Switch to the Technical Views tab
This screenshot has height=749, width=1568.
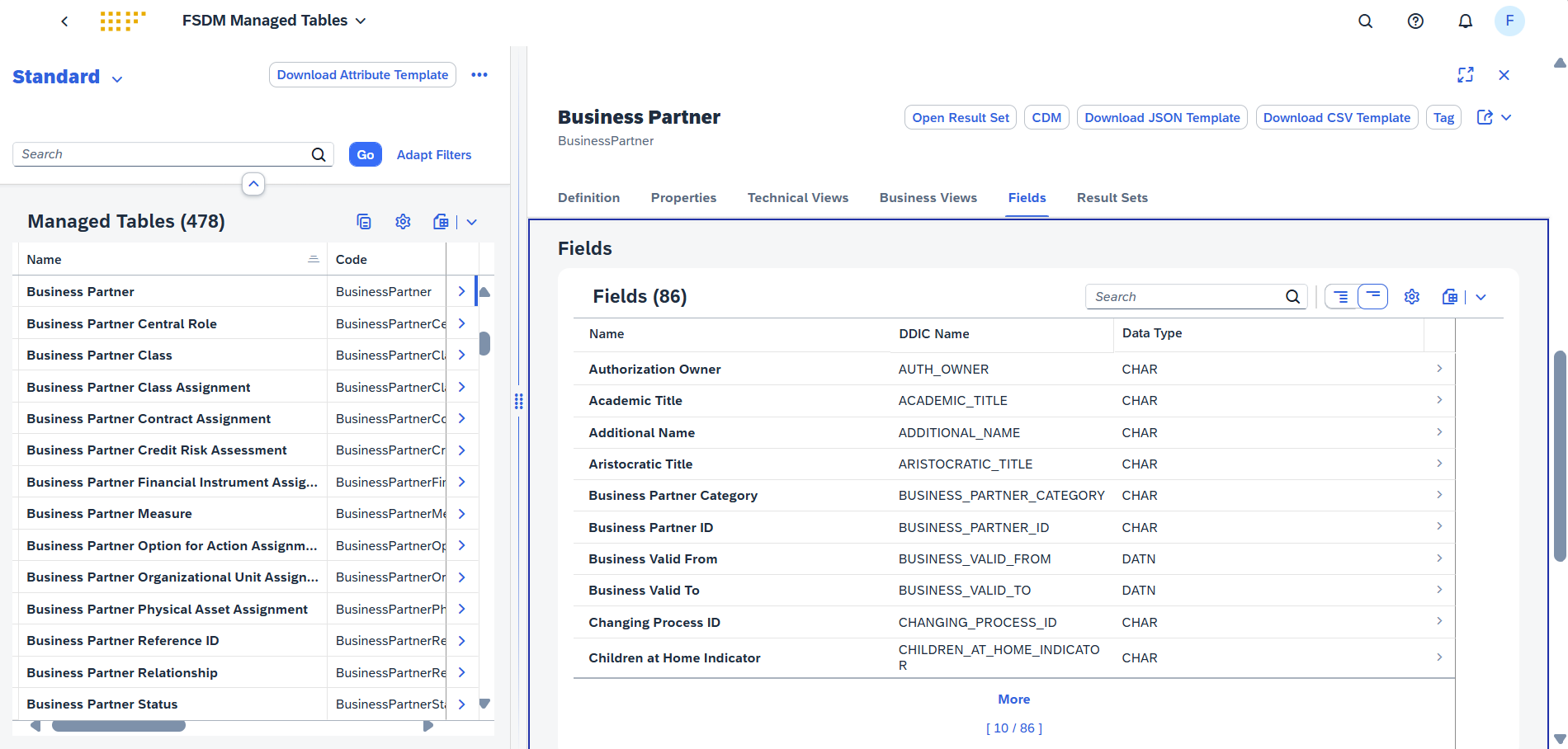pos(797,197)
